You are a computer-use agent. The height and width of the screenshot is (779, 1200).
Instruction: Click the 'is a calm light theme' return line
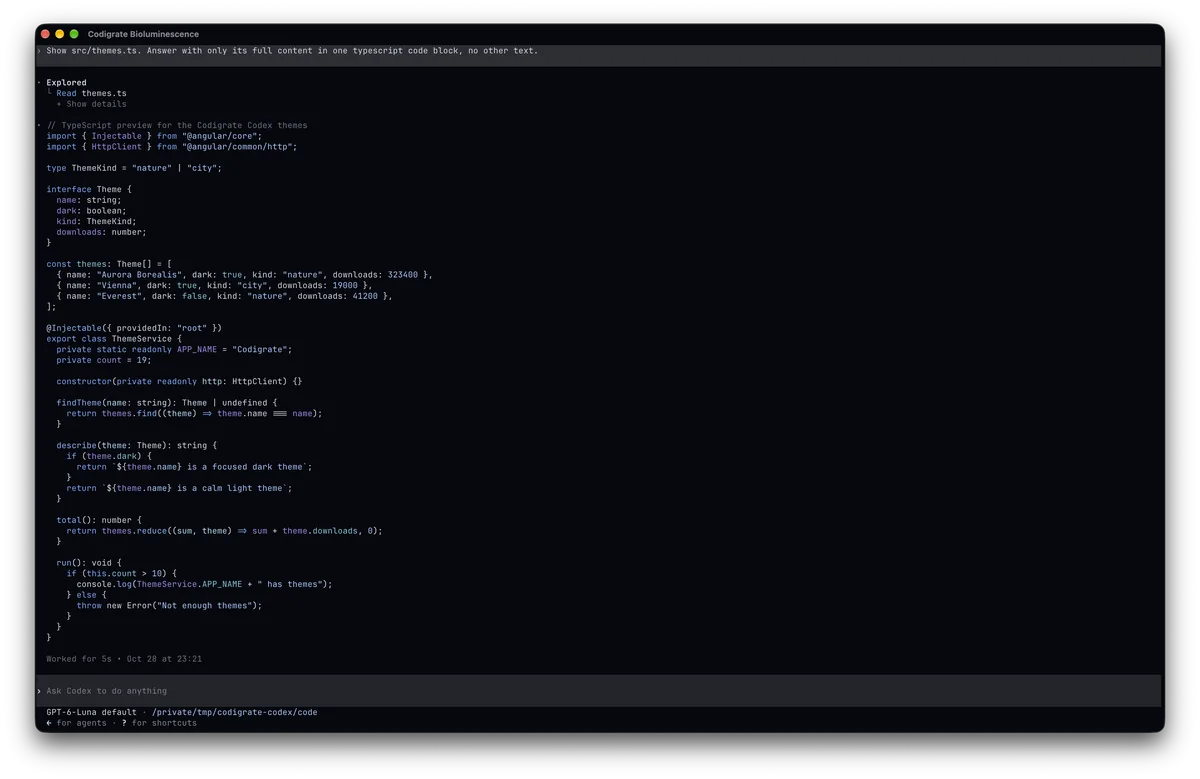click(180, 489)
